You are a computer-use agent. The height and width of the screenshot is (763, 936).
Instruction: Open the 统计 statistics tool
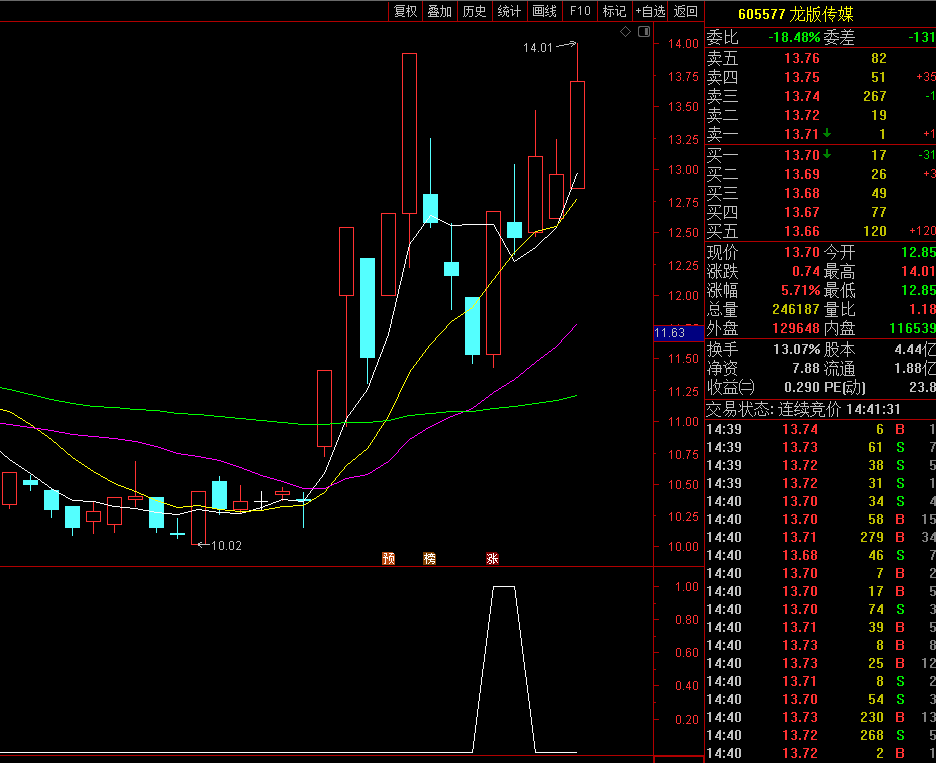coord(509,11)
